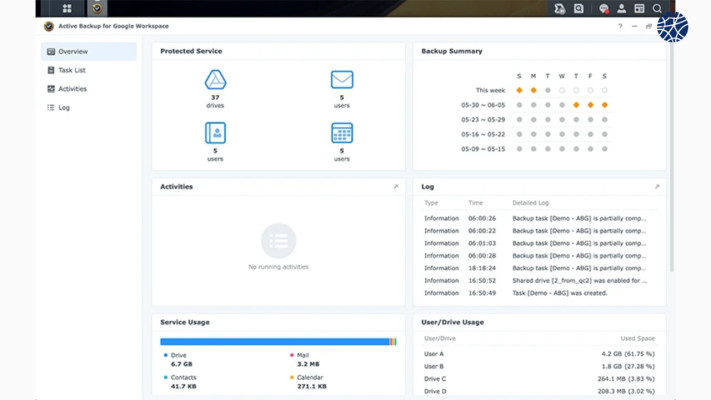
Task: Click the Type column header in Log
Action: (431, 203)
